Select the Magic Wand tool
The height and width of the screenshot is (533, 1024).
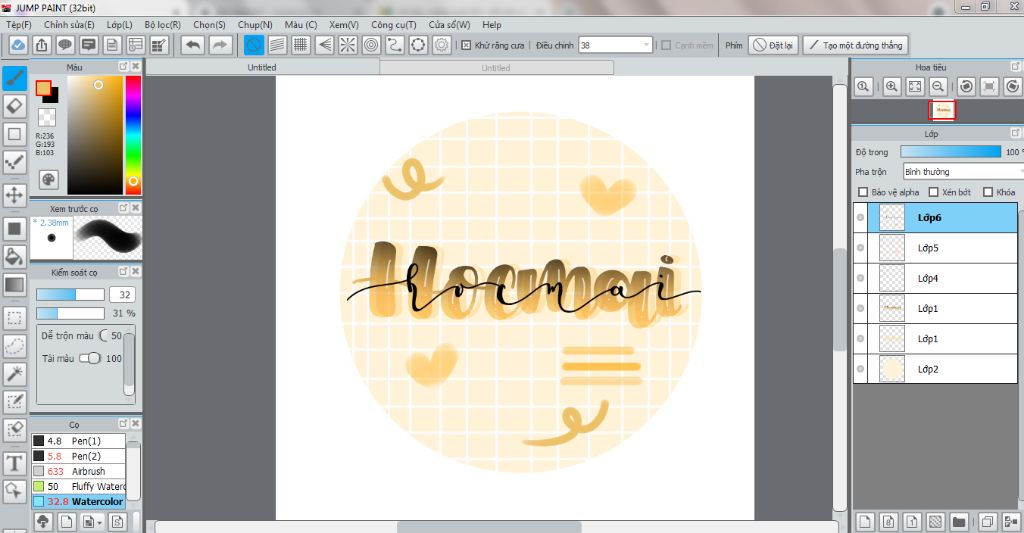click(14, 374)
